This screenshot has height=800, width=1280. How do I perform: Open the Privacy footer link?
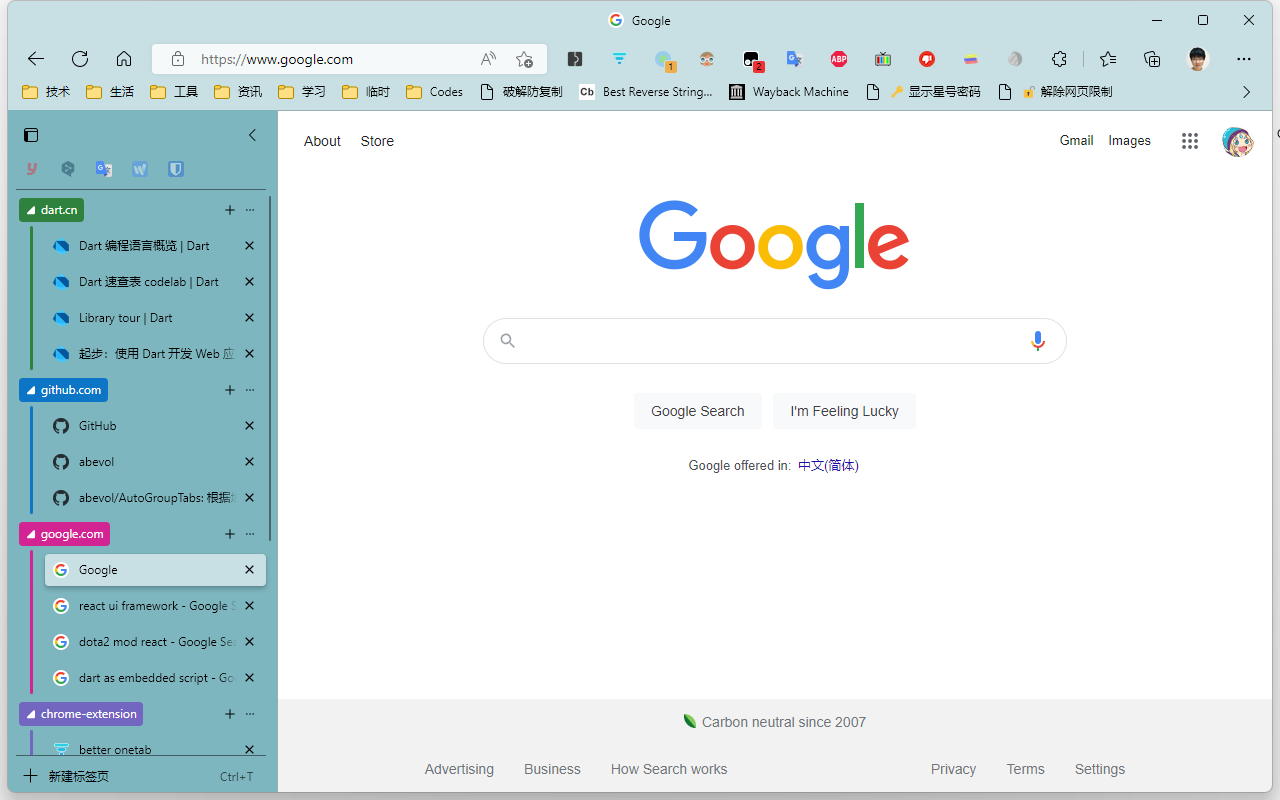[x=953, y=769]
